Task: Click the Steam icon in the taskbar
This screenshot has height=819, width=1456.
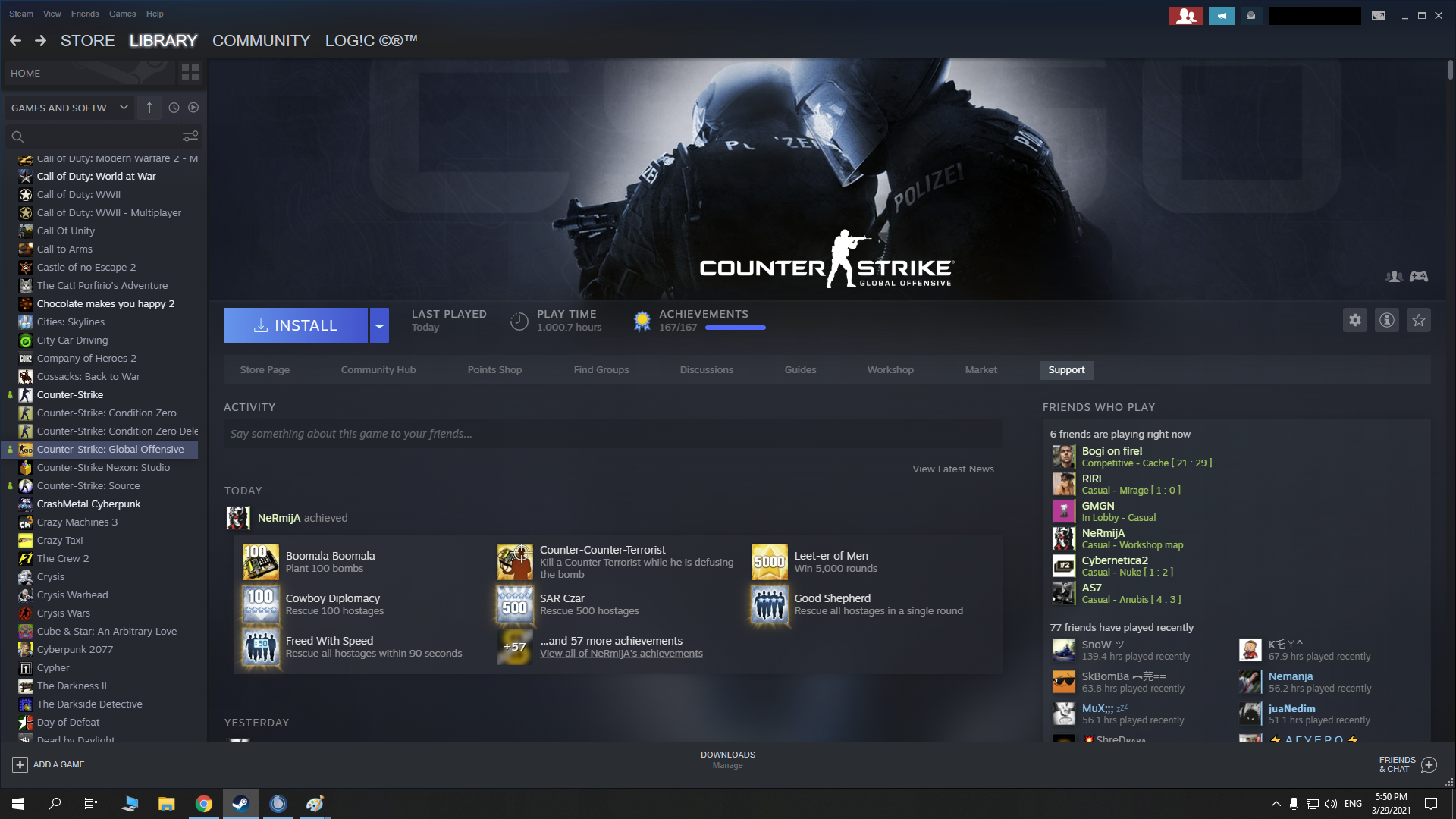Action: click(x=240, y=803)
